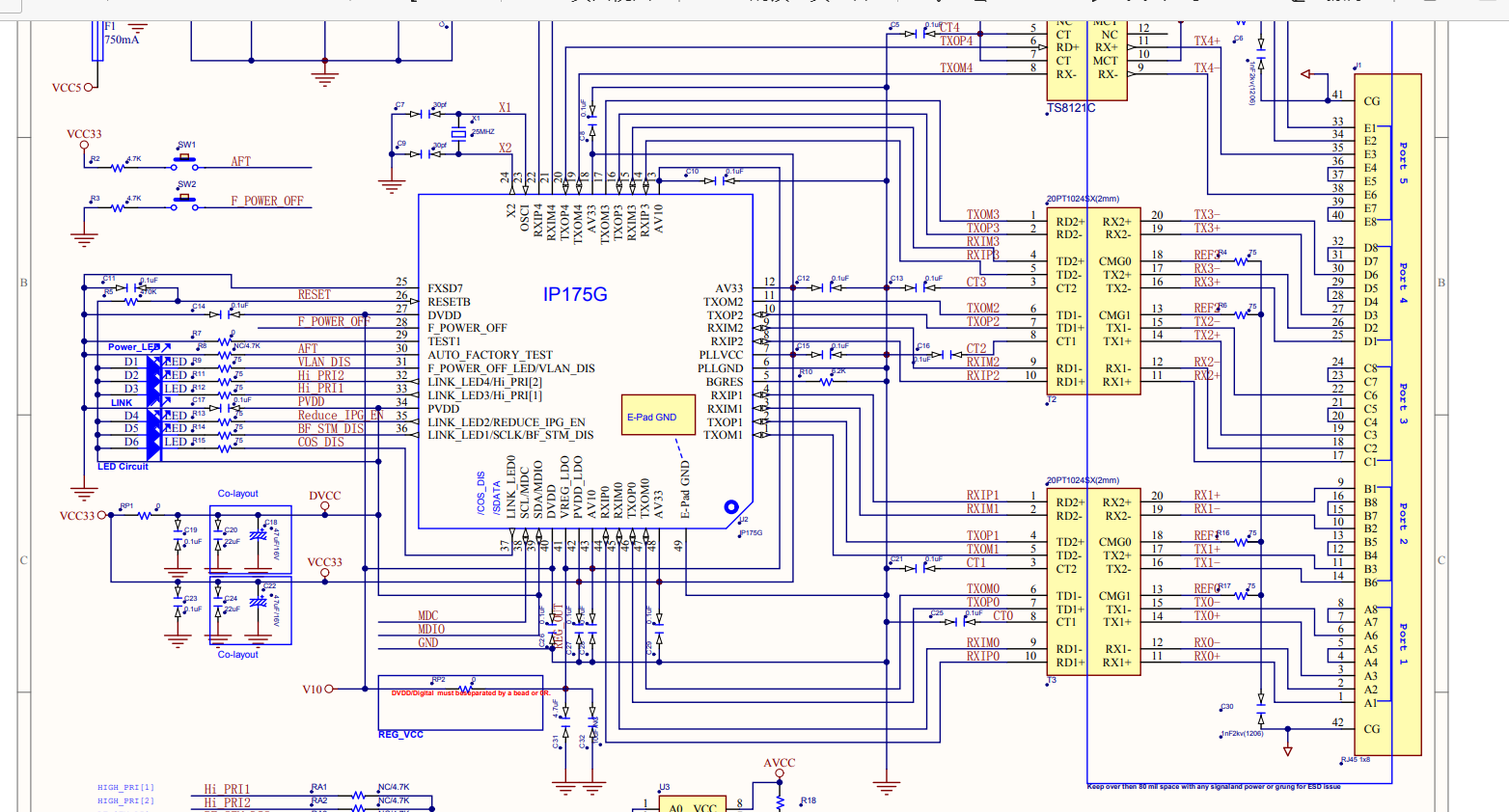This screenshot has width=1509, height=812.
Task: Click the E5 pin on the RJ45 connector
Action: [1370, 181]
